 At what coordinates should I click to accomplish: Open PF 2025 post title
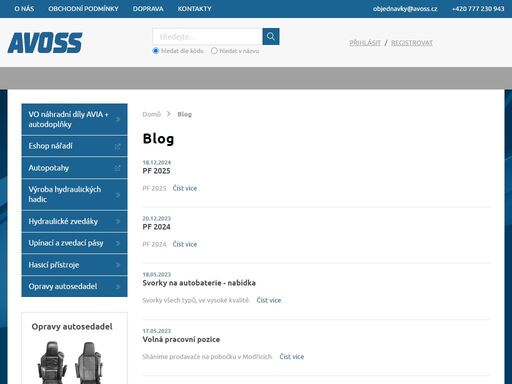tap(156, 171)
